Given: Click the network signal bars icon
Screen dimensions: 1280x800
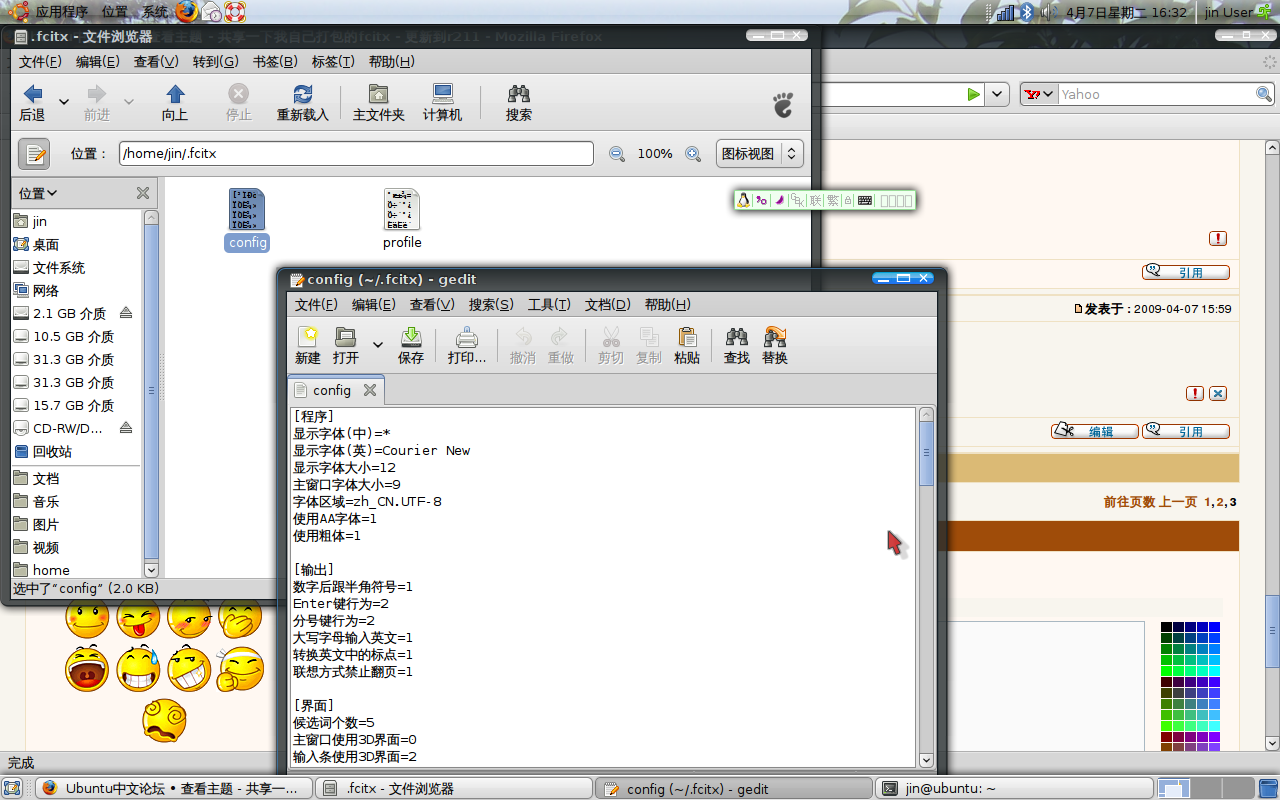Looking at the screenshot, I should [1006, 12].
